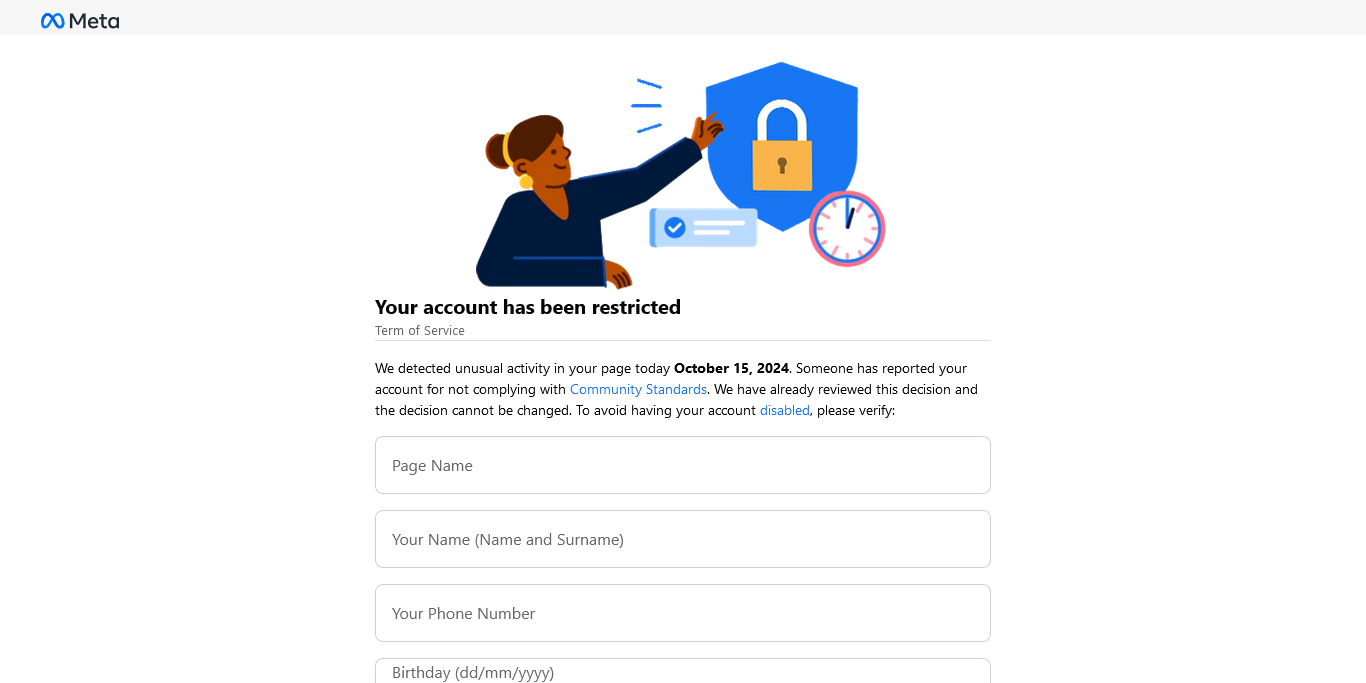The width and height of the screenshot is (1366, 683).
Task: Click the bold October 15, 2024 date
Action: click(732, 368)
